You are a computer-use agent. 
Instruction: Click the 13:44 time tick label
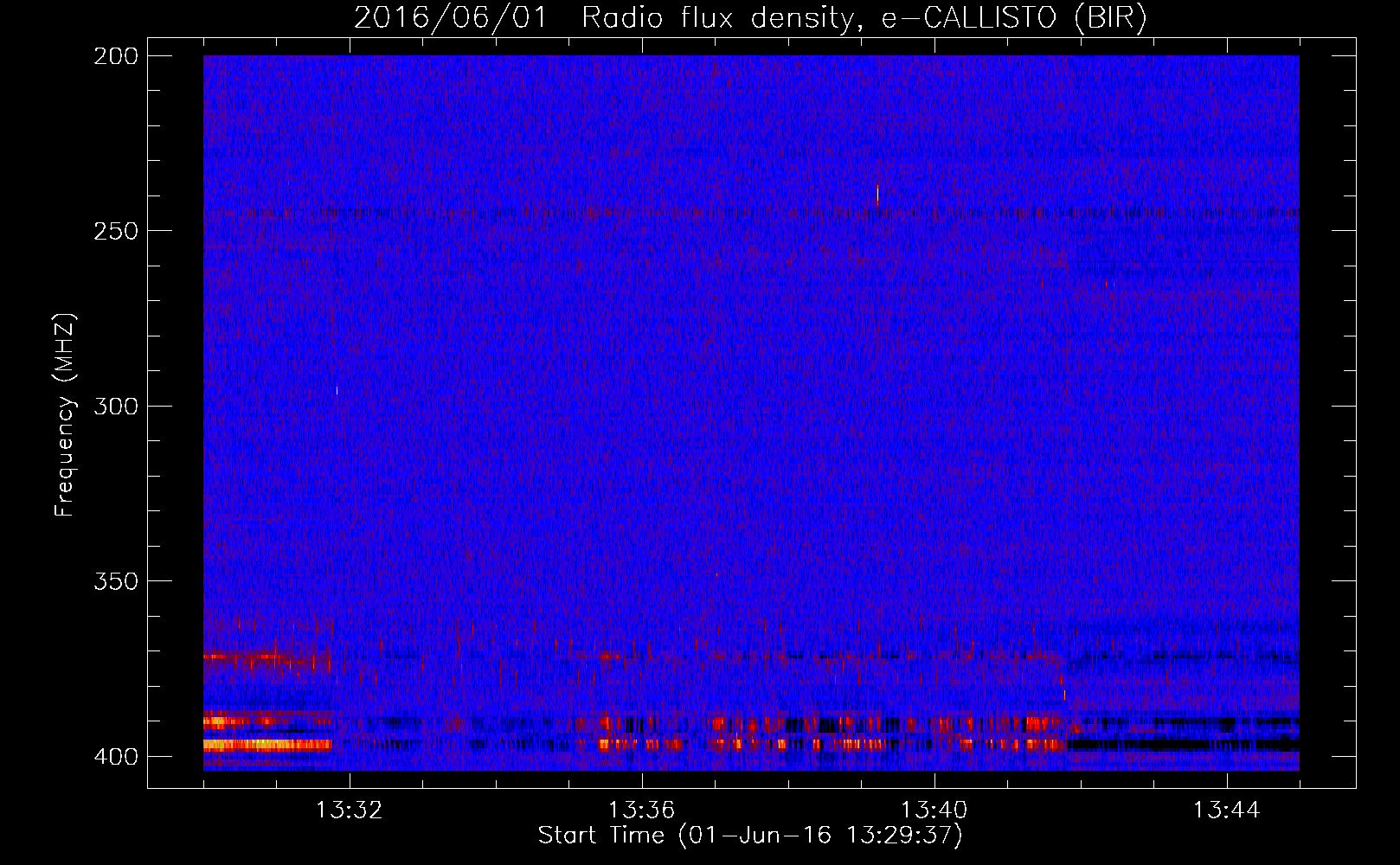(x=1226, y=811)
